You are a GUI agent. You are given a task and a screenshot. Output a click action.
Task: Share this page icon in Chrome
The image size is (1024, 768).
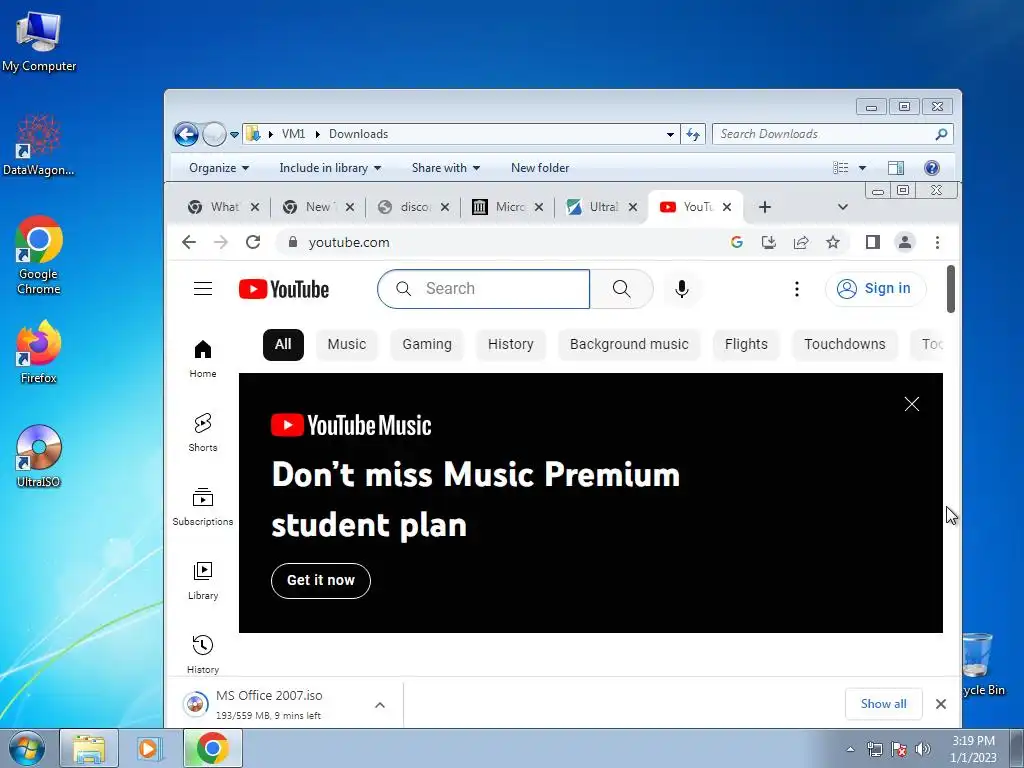pyautogui.click(x=801, y=242)
